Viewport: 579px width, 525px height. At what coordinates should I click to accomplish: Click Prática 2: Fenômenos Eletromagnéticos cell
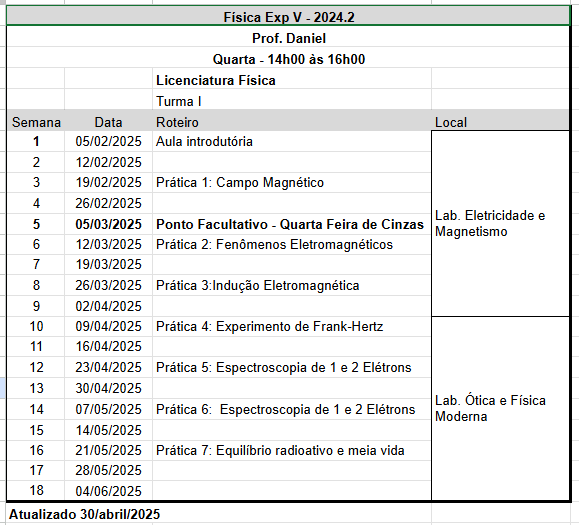click(292, 244)
